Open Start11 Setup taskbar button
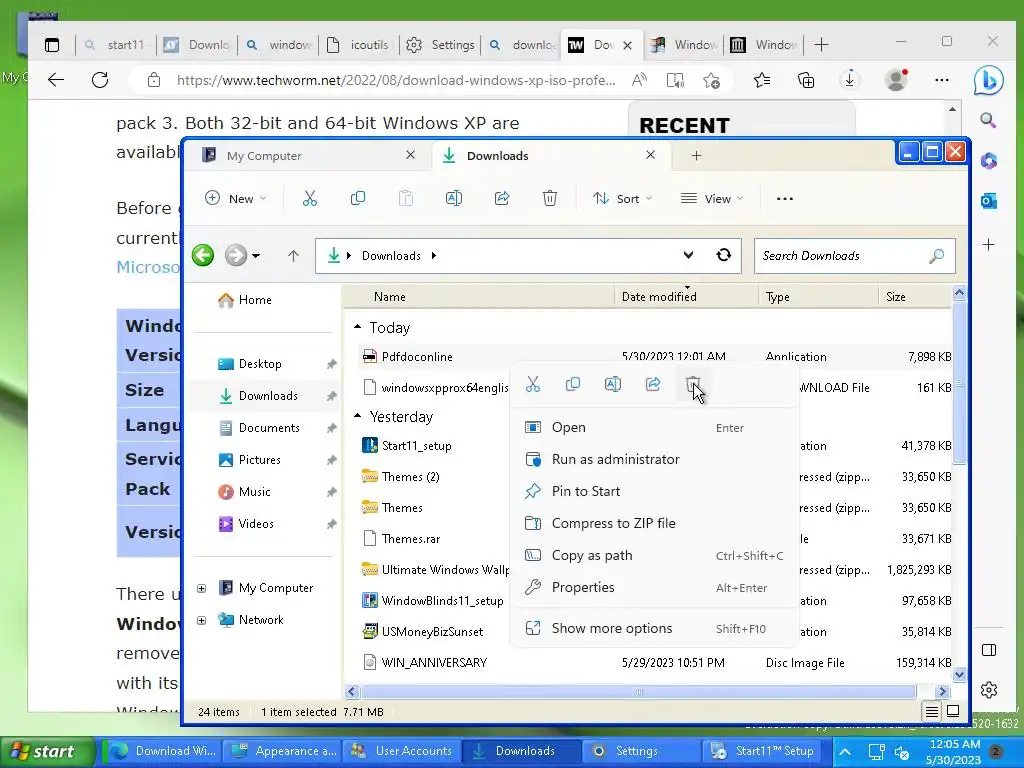 click(x=765, y=752)
